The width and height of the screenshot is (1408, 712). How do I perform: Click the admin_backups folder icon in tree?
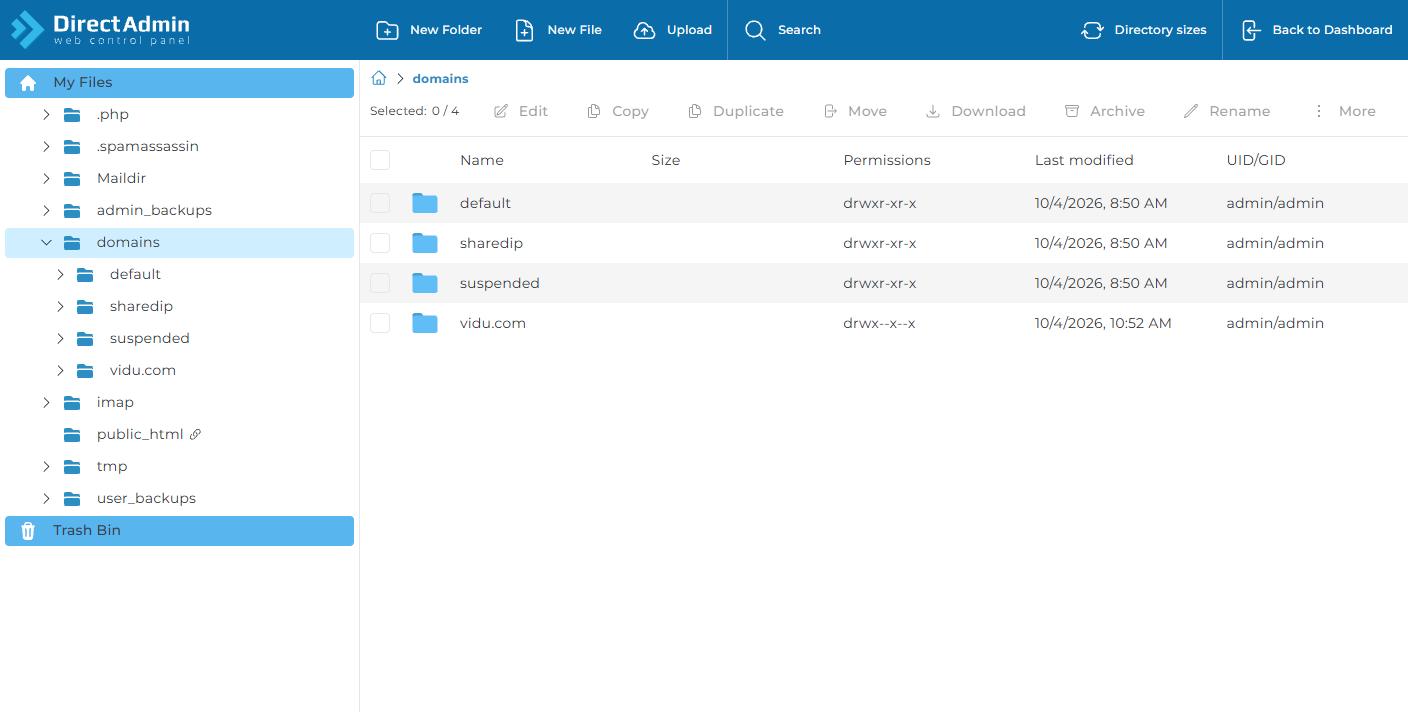(72, 211)
